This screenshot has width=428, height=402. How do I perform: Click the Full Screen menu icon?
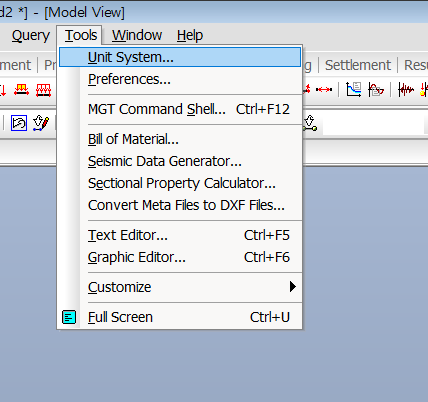pyautogui.click(x=69, y=317)
